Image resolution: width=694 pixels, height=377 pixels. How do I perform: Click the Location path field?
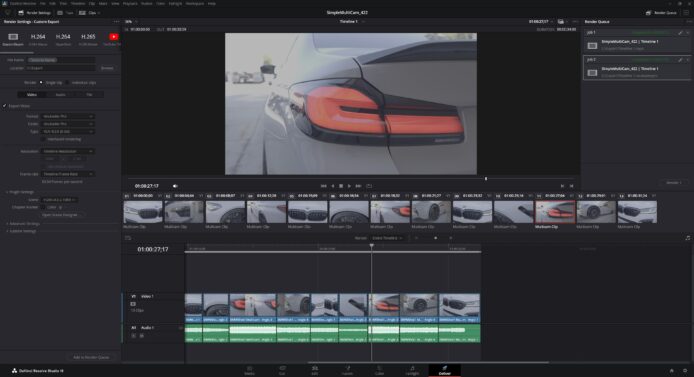pyautogui.click(x=61, y=68)
